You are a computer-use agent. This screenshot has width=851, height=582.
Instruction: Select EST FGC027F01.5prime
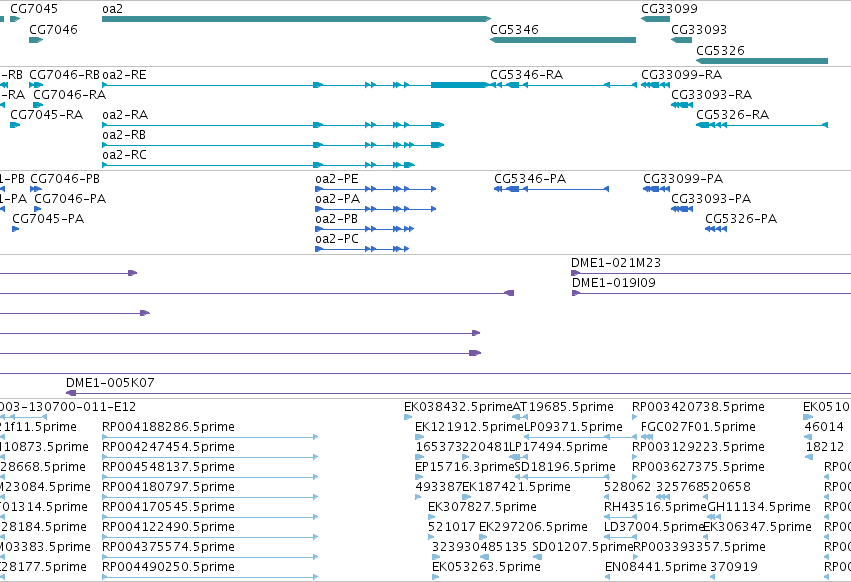coord(698,427)
